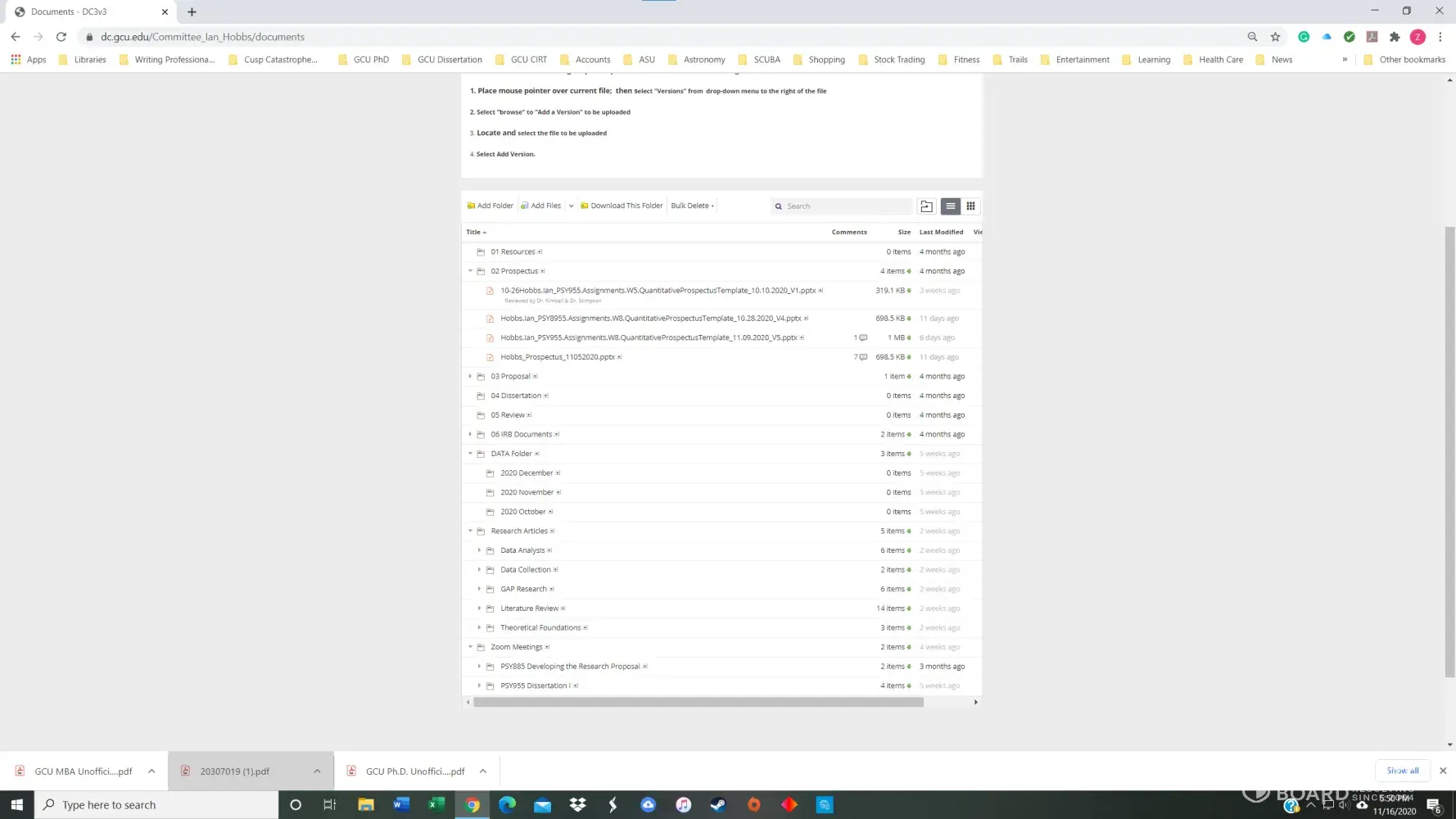This screenshot has width=1456, height=819.
Task: Open the 04 Dissertation folder
Action: pyautogui.click(x=516, y=396)
